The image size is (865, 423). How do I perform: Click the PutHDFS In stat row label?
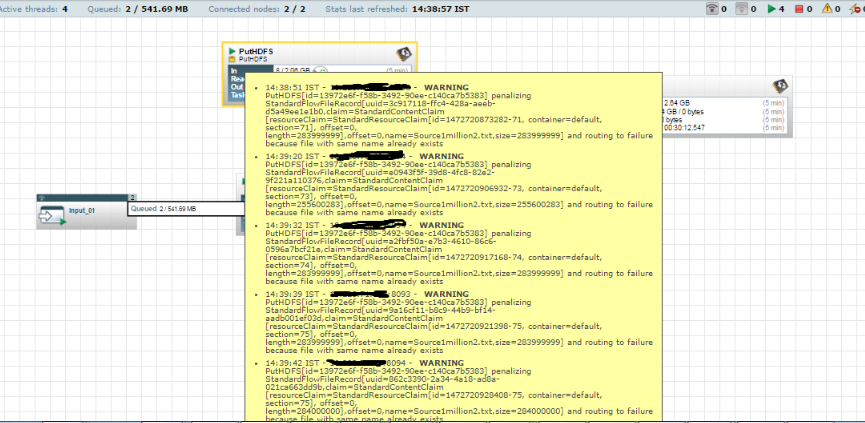point(234,71)
